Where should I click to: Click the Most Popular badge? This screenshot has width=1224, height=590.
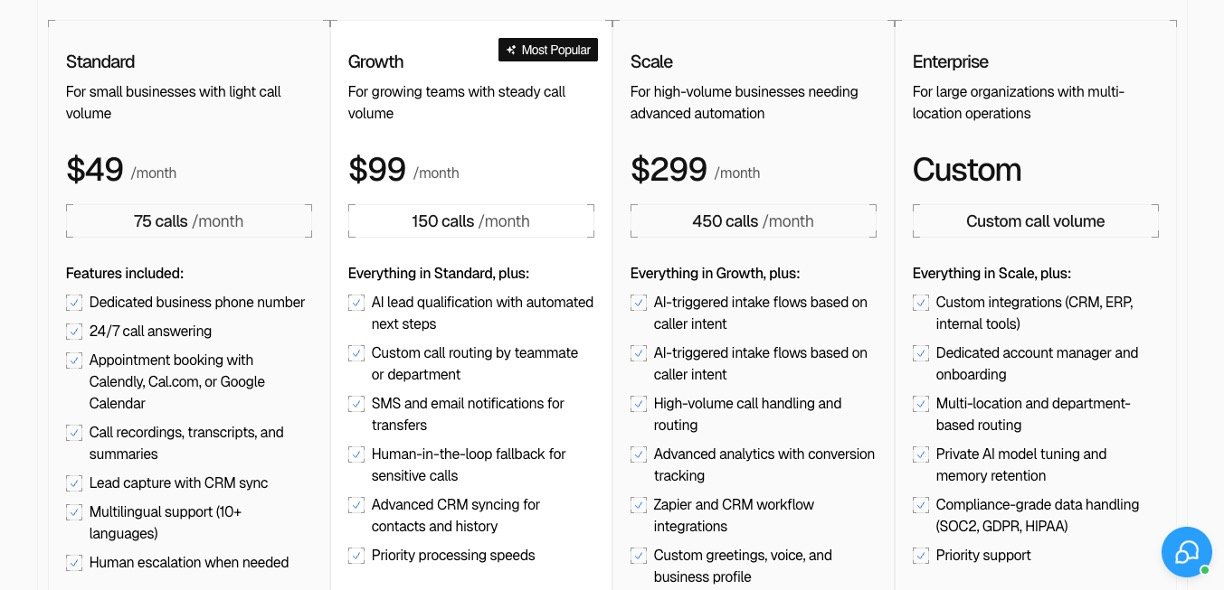point(548,50)
